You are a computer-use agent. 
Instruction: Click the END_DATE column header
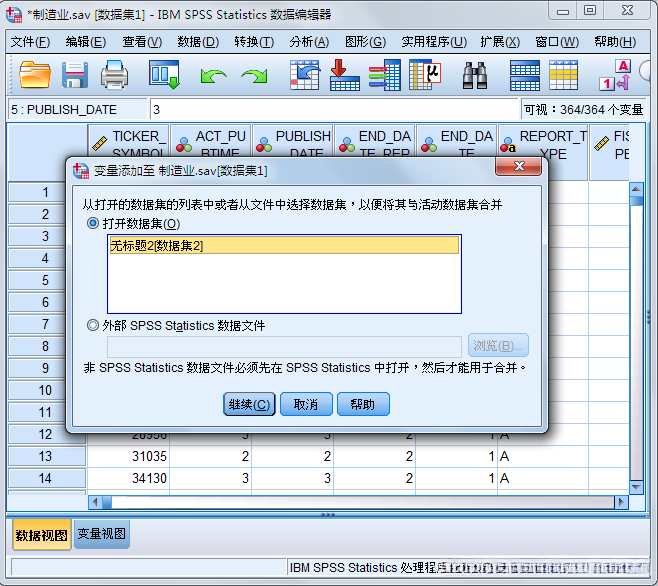(457, 141)
